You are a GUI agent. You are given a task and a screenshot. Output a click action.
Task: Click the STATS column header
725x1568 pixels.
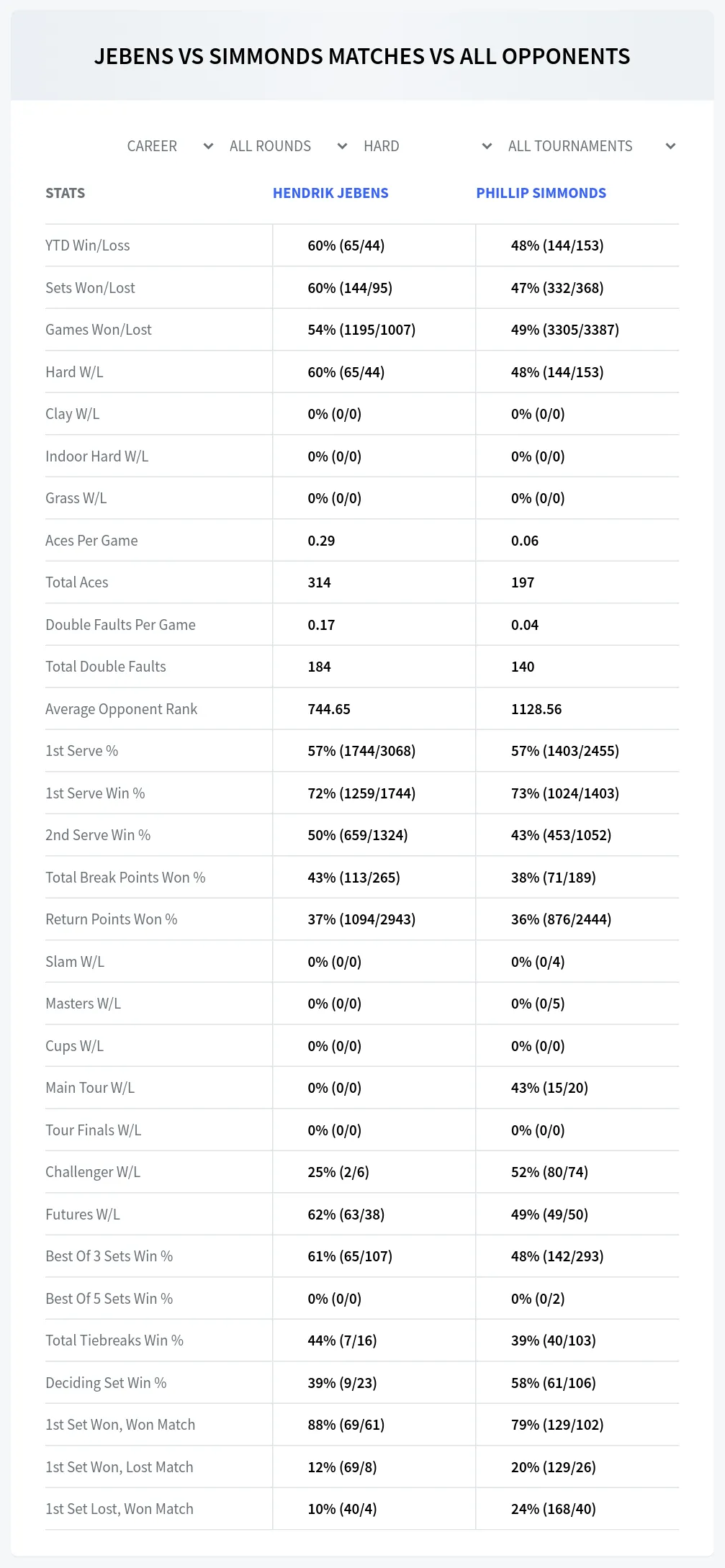[x=65, y=193]
